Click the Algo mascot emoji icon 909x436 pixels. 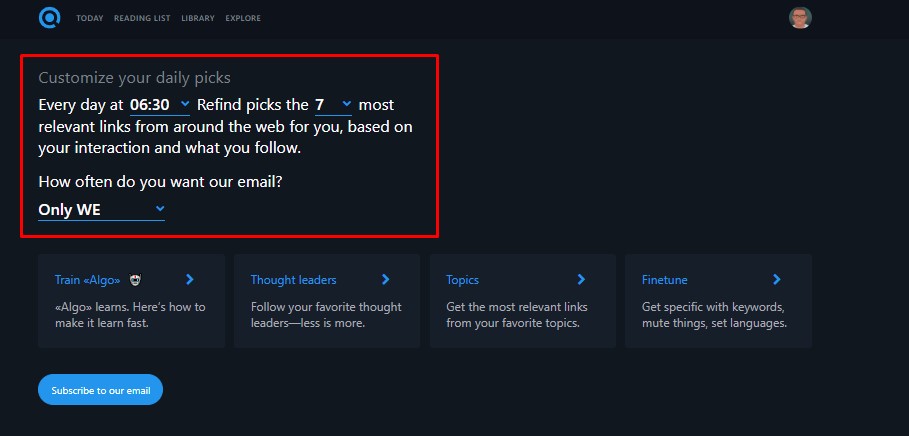(x=135, y=280)
